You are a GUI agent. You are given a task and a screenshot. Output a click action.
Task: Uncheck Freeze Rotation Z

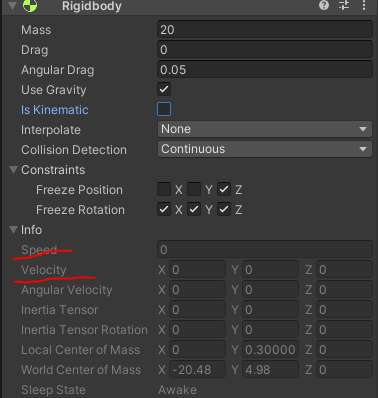224,209
